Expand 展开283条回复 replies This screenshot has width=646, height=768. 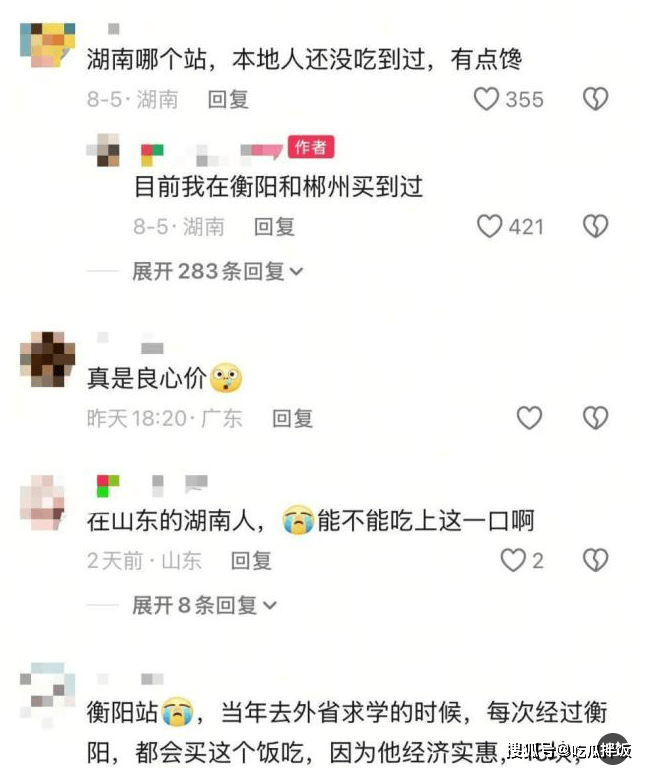(x=217, y=271)
